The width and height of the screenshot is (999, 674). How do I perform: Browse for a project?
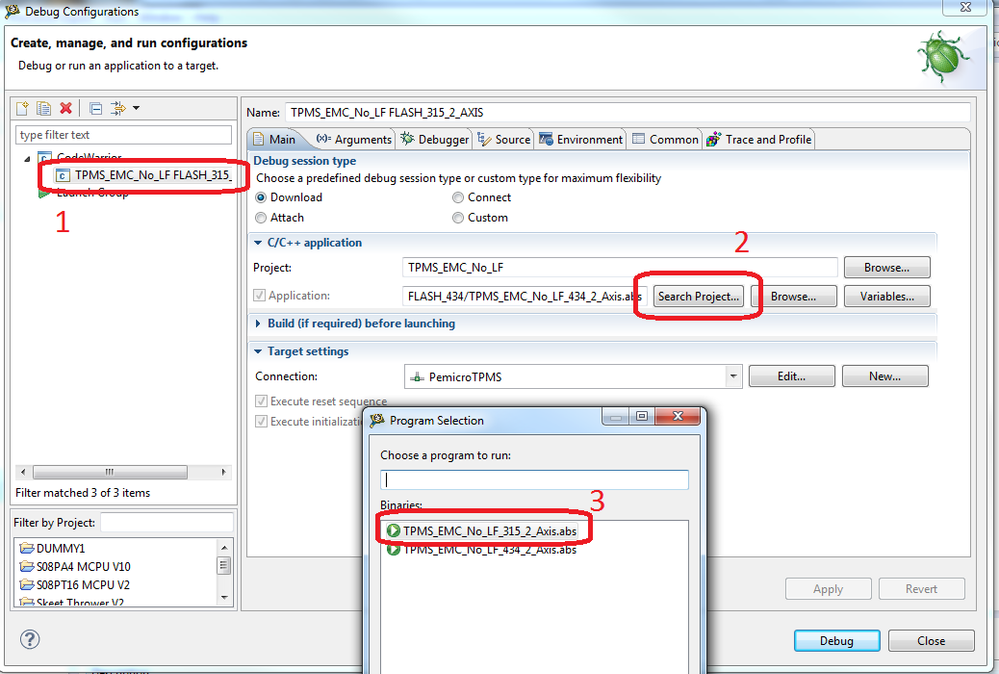(887, 268)
